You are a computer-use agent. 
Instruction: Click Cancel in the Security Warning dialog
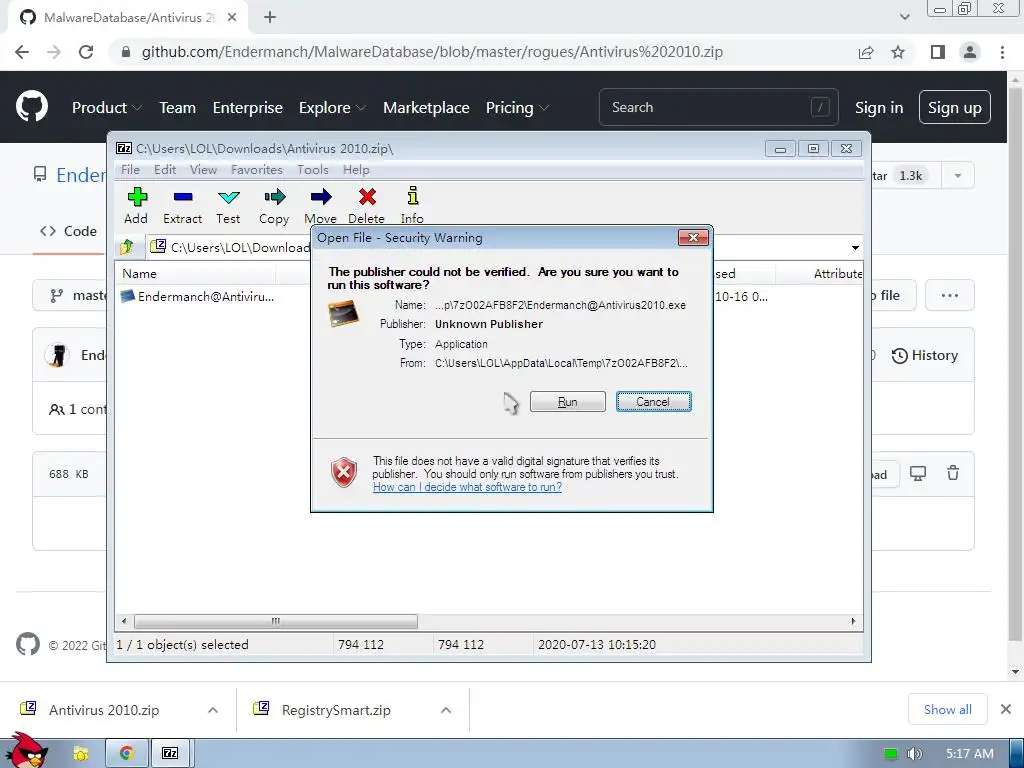[653, 402]
